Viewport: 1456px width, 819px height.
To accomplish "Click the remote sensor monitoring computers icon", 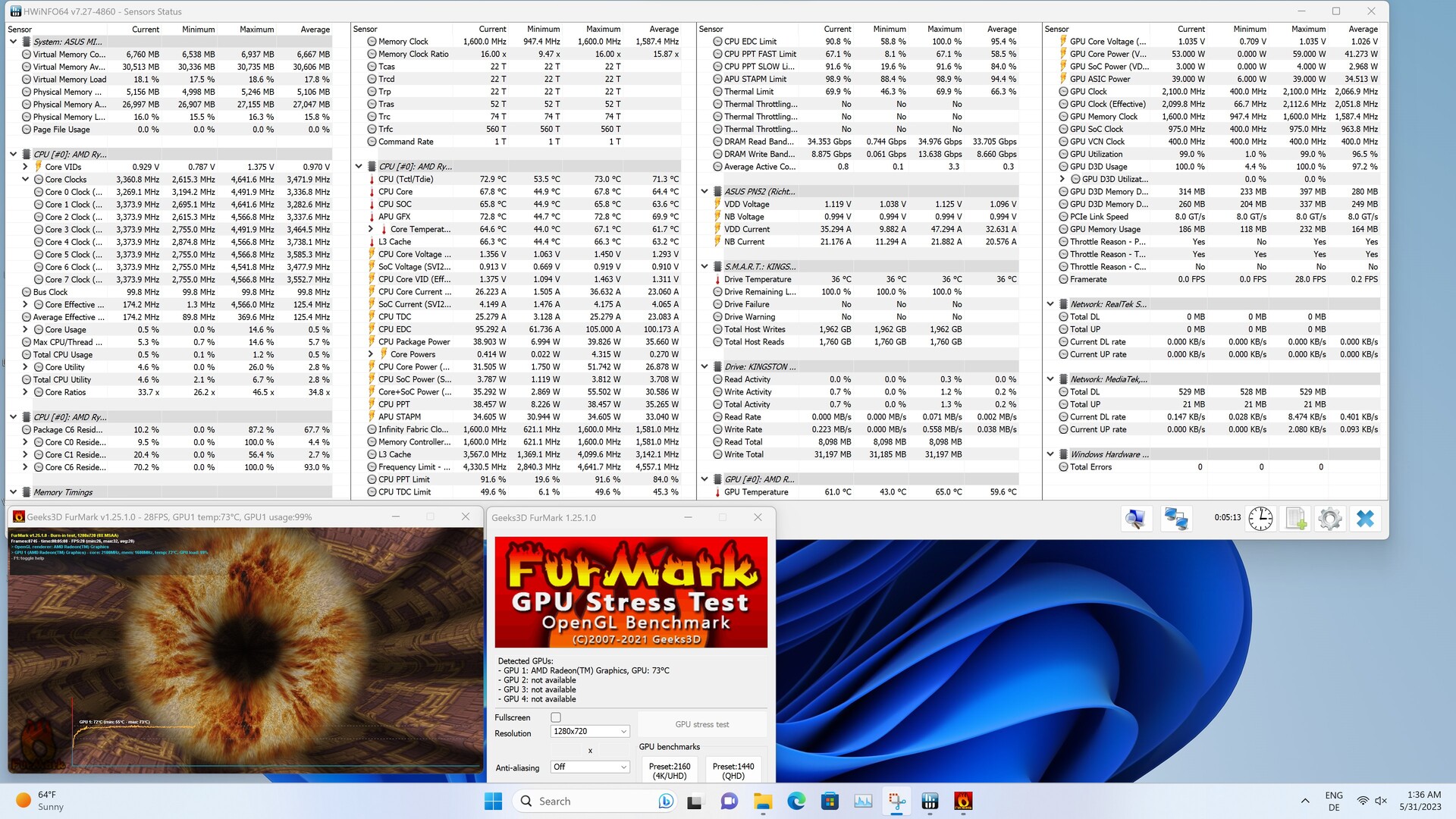I will point(1175,519).
